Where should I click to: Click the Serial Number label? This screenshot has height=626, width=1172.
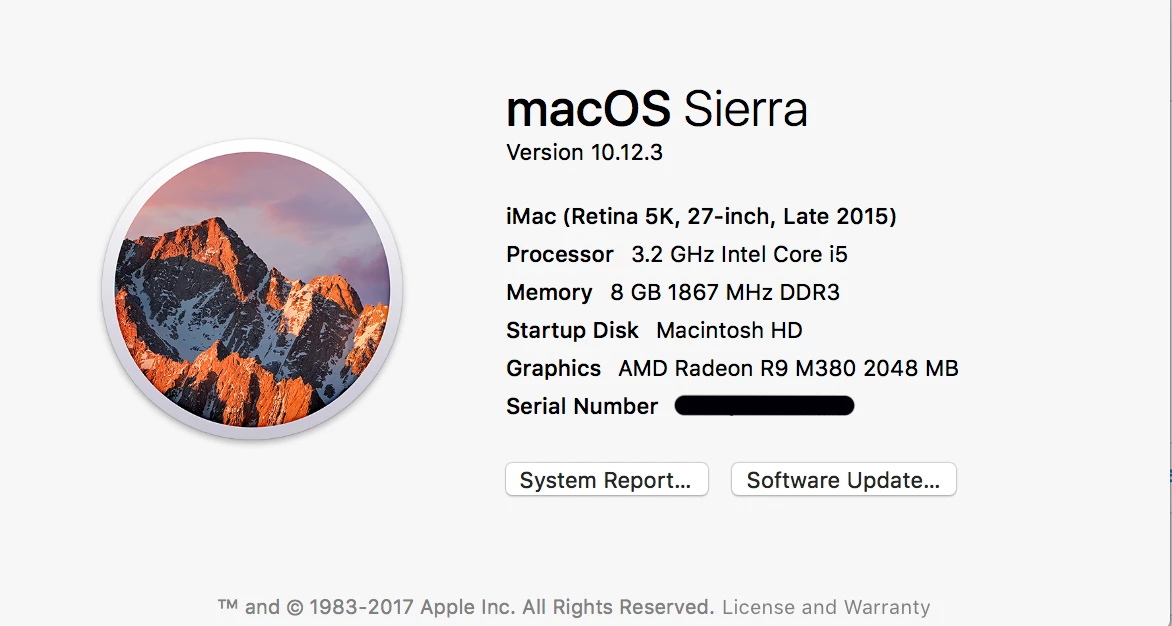tap(582, 406)
